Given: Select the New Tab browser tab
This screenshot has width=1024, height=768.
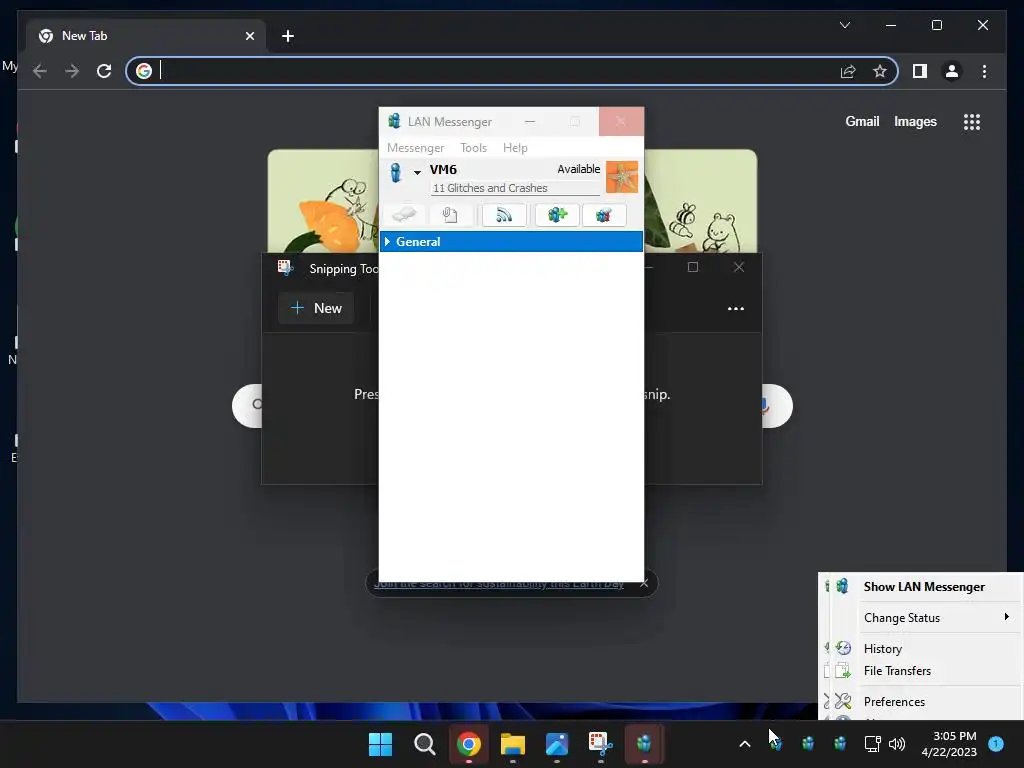Looking at the screenshot, I should [x=146, y=36].
